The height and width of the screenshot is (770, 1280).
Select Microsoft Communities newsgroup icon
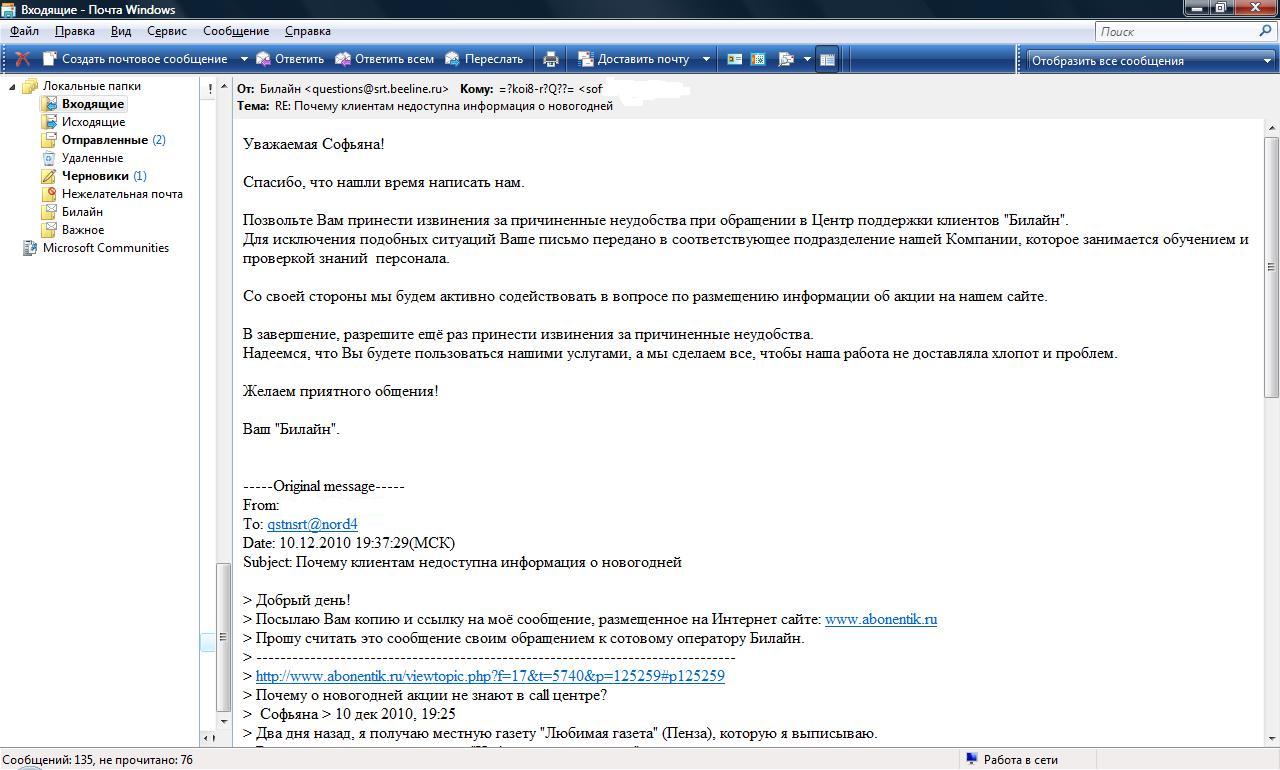(30, 248)
